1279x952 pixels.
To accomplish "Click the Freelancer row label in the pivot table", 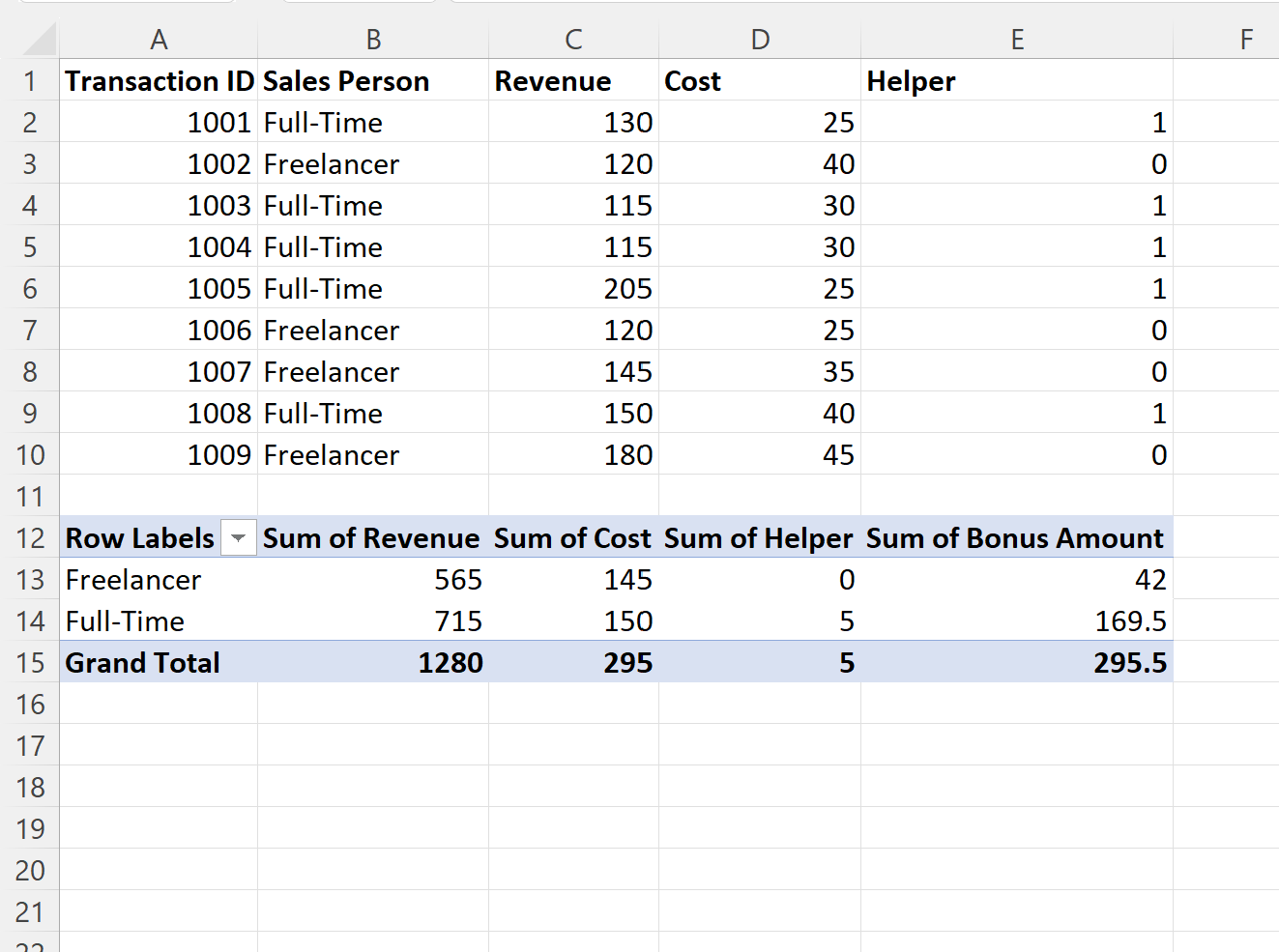I will [x=133, y=580].
